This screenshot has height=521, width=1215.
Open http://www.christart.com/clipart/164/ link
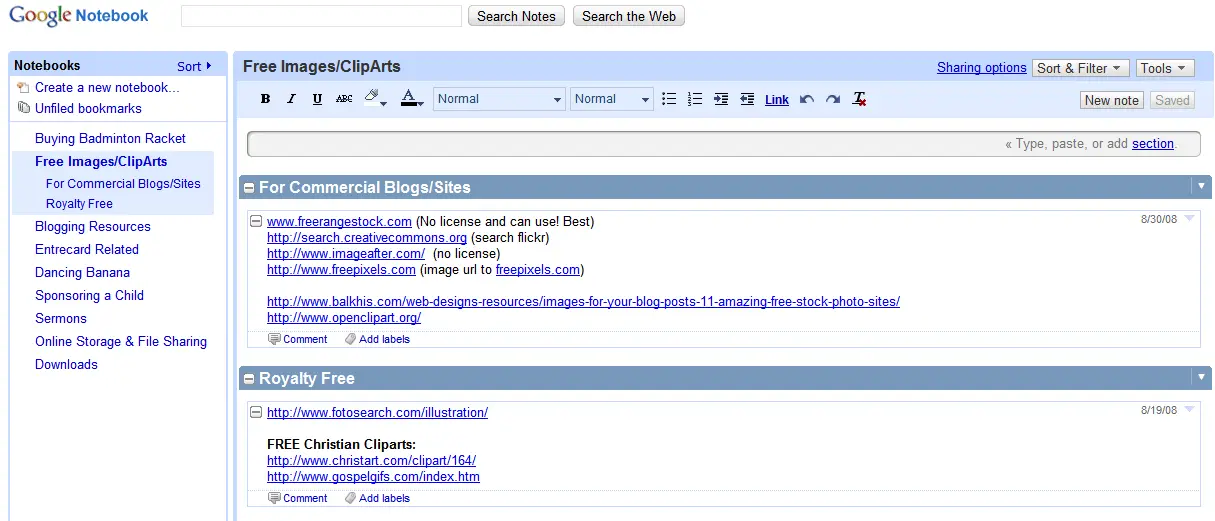(371, 461)
